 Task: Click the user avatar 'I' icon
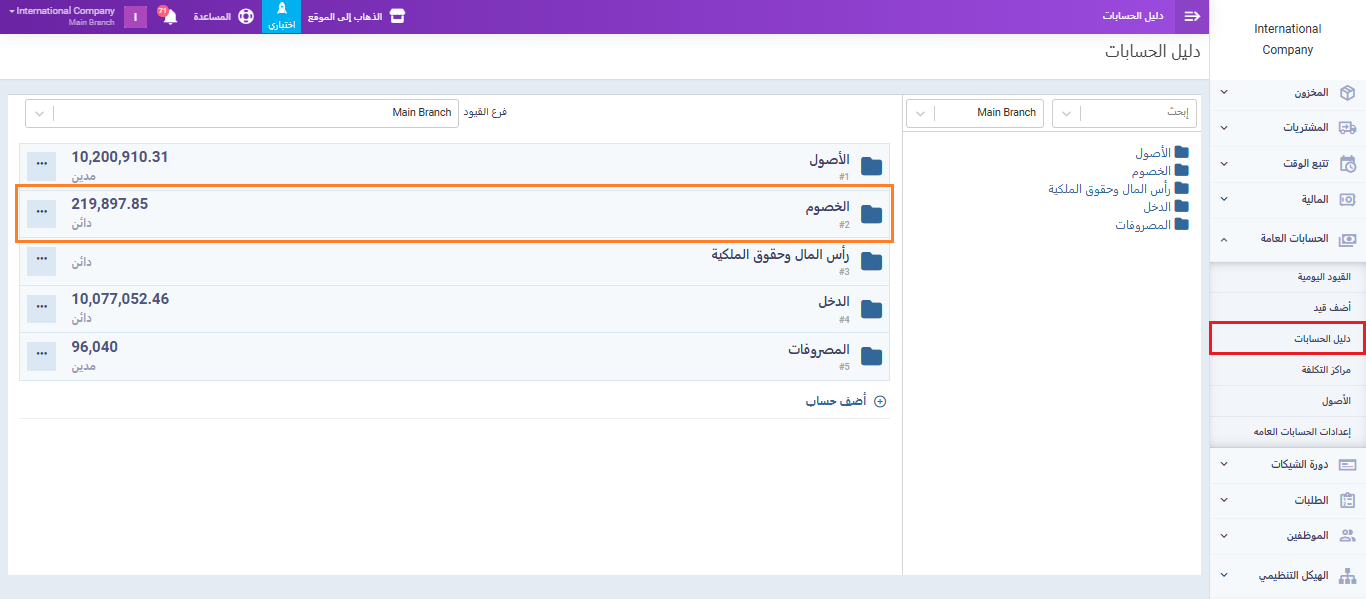point(135,17)
